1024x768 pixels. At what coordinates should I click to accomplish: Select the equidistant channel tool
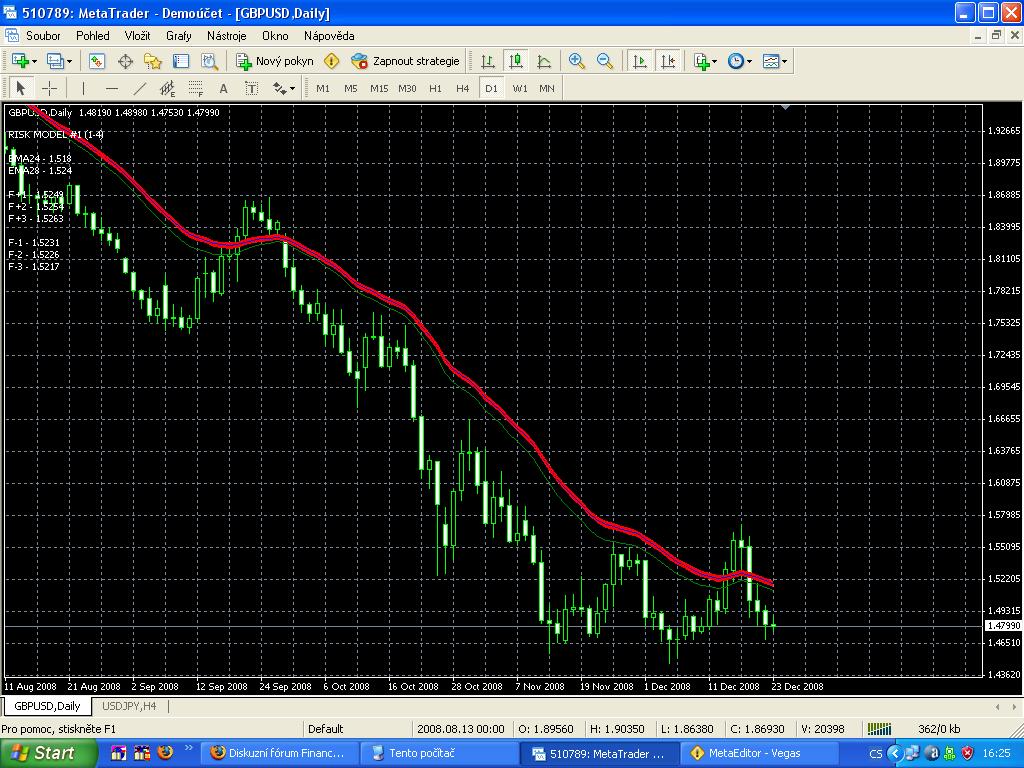pyautogui.click(x=168, y=88)
